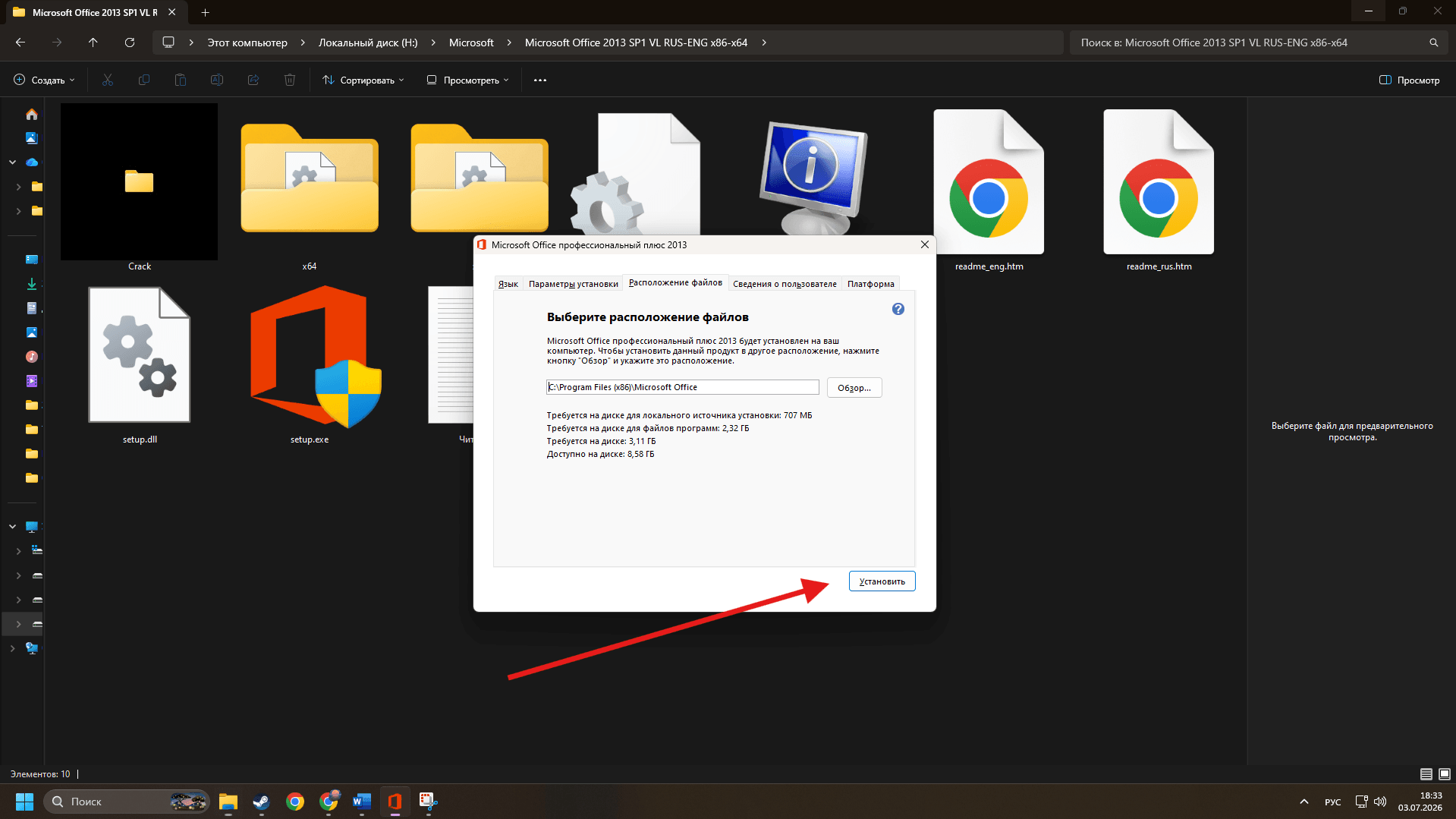Click the Paste clipboard icon

click(x=181, y=80)
